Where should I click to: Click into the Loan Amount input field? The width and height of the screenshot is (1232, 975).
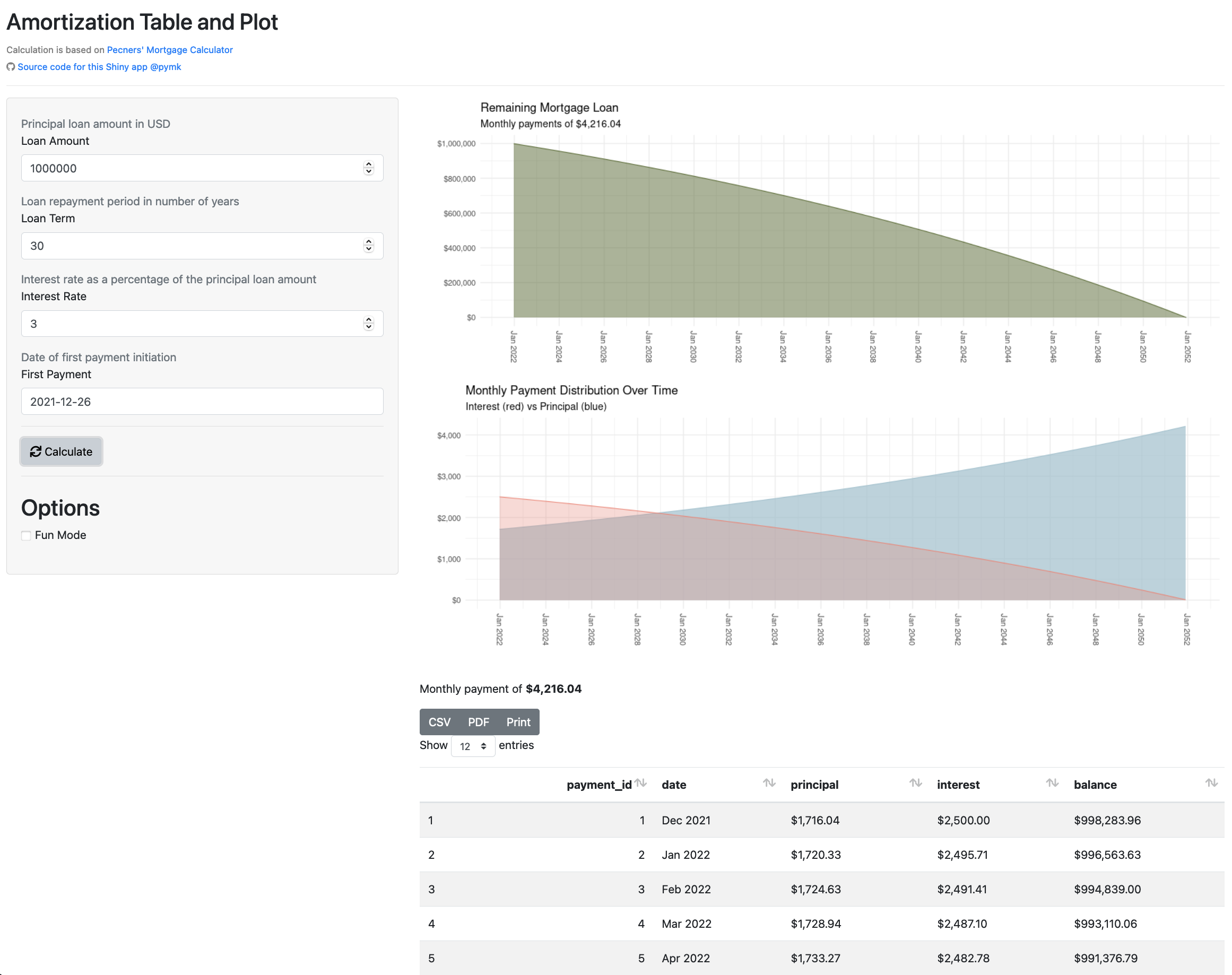(x=188, y=168)
